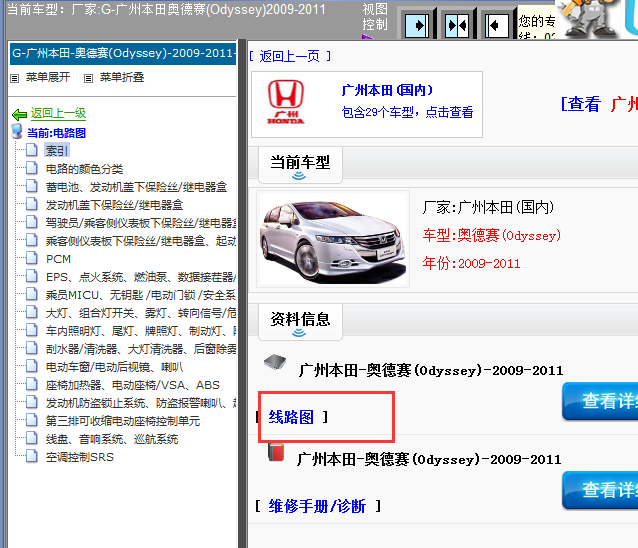Click 查看详细 button for 线路图

[x=600, y=401]
